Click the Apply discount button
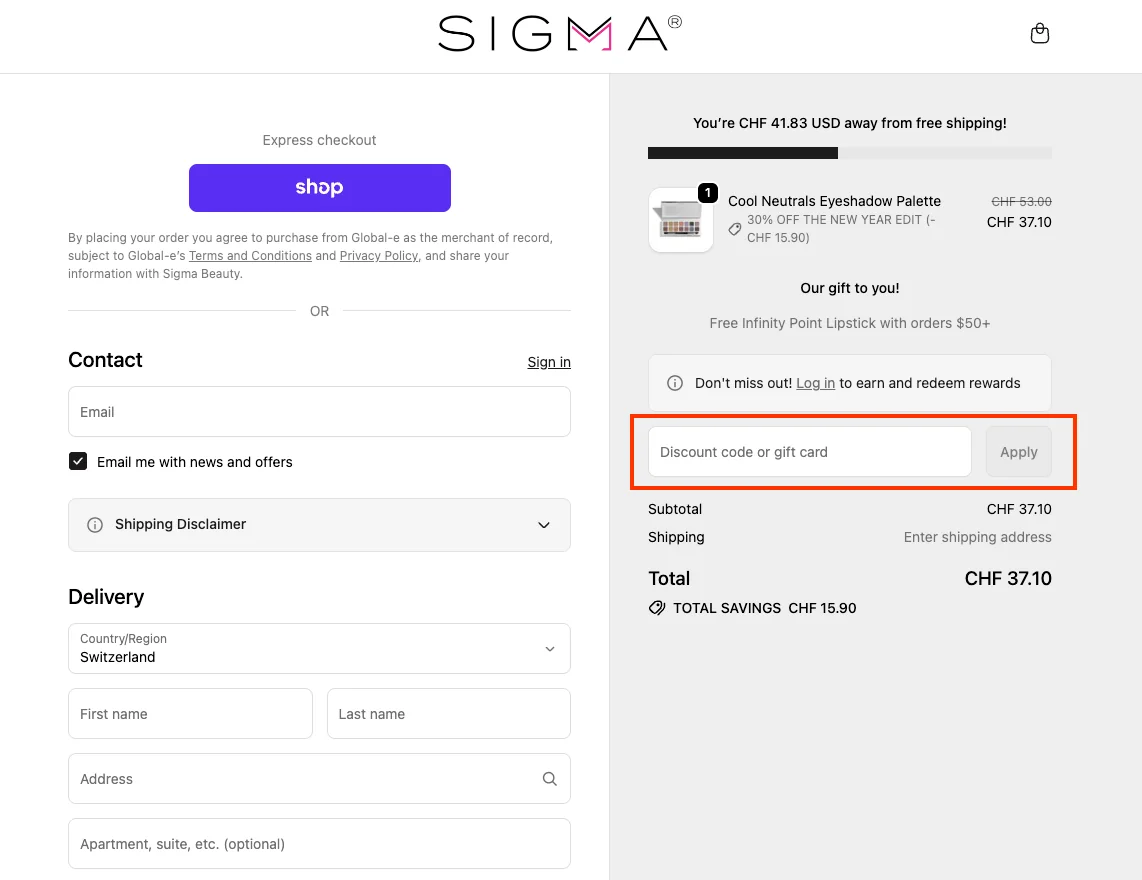Viewport: 1142px width, 880px height. point(1018,451)
